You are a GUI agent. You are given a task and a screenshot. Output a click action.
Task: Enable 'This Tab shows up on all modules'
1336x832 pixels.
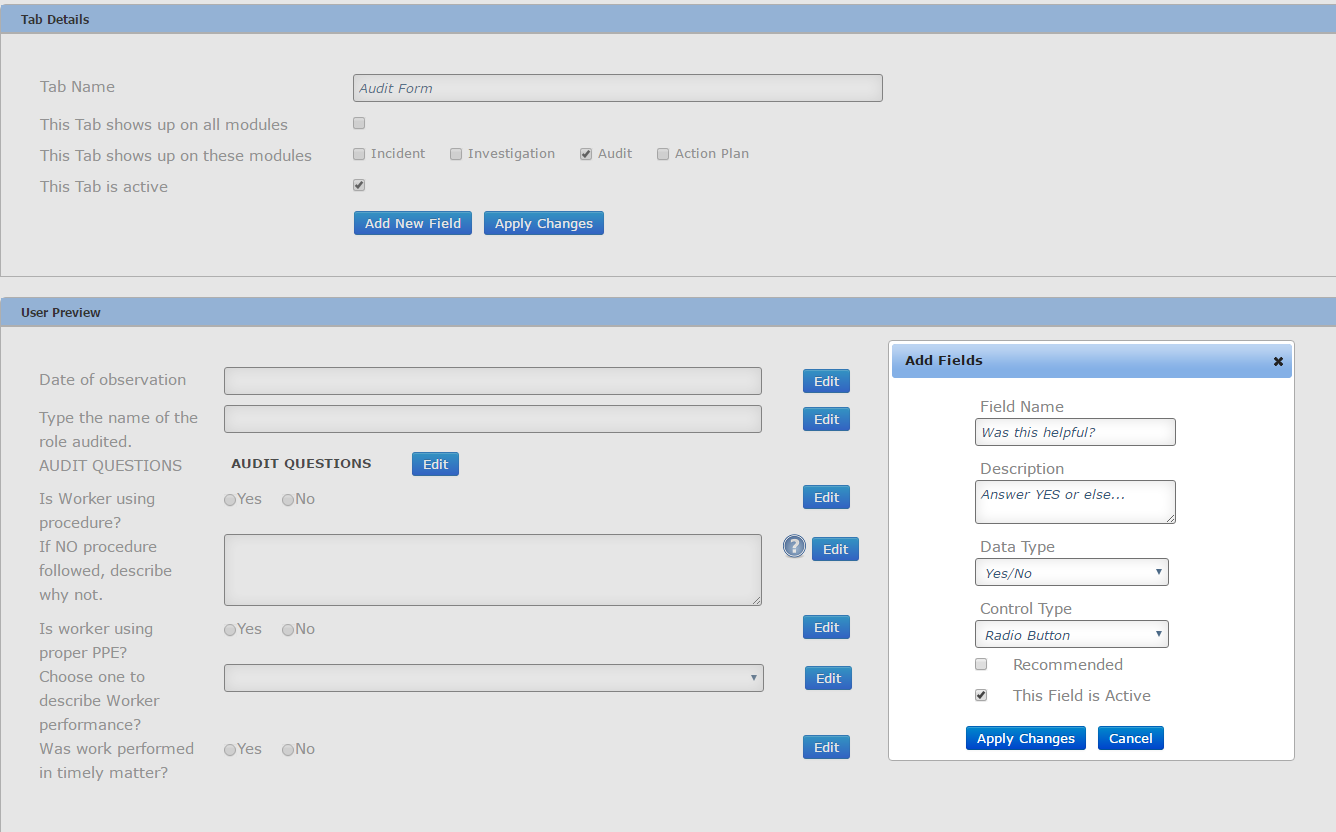click(359, 122)
